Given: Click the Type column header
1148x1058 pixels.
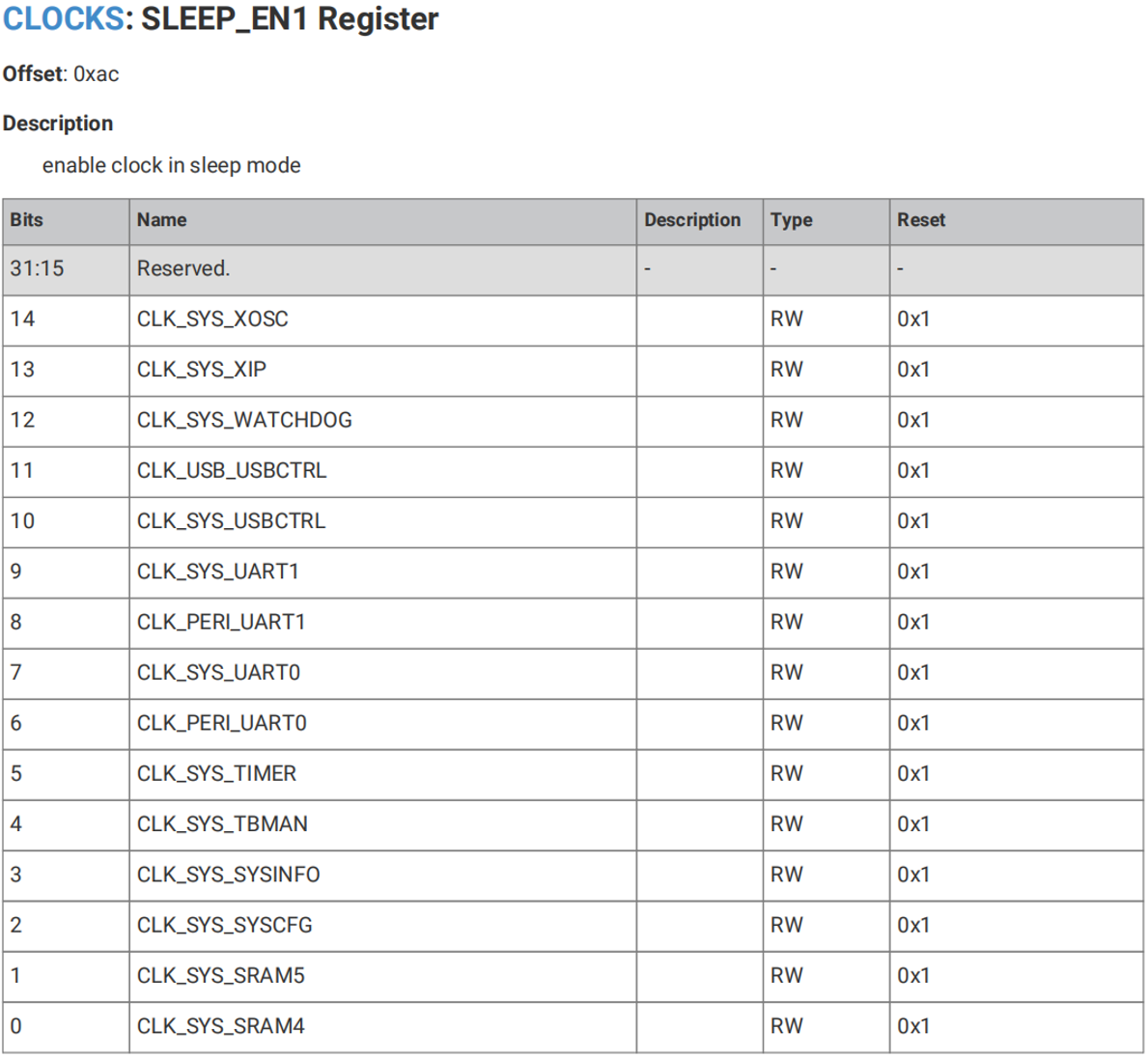Looking at the screenshot, I should pyautogui.click(x=792, y=220).
